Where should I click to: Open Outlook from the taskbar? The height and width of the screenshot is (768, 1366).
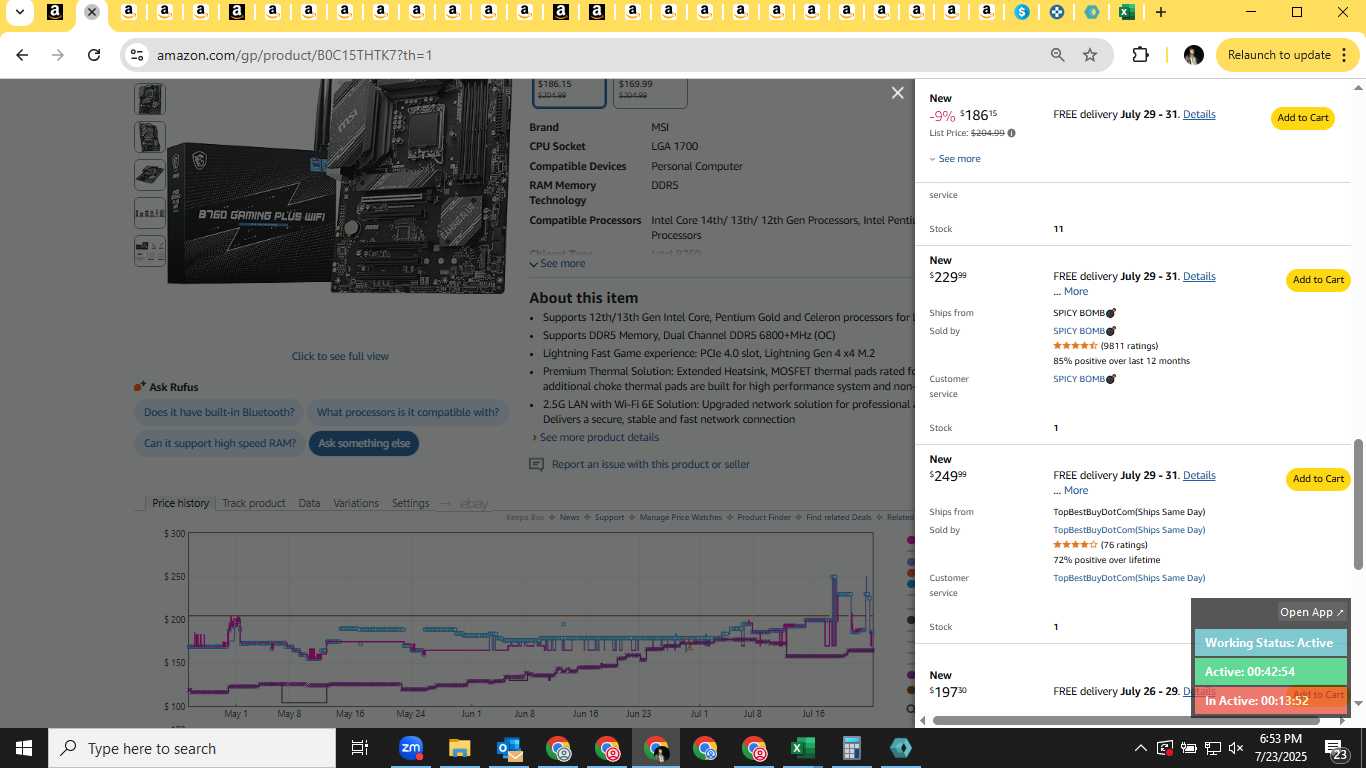point(509,748)
